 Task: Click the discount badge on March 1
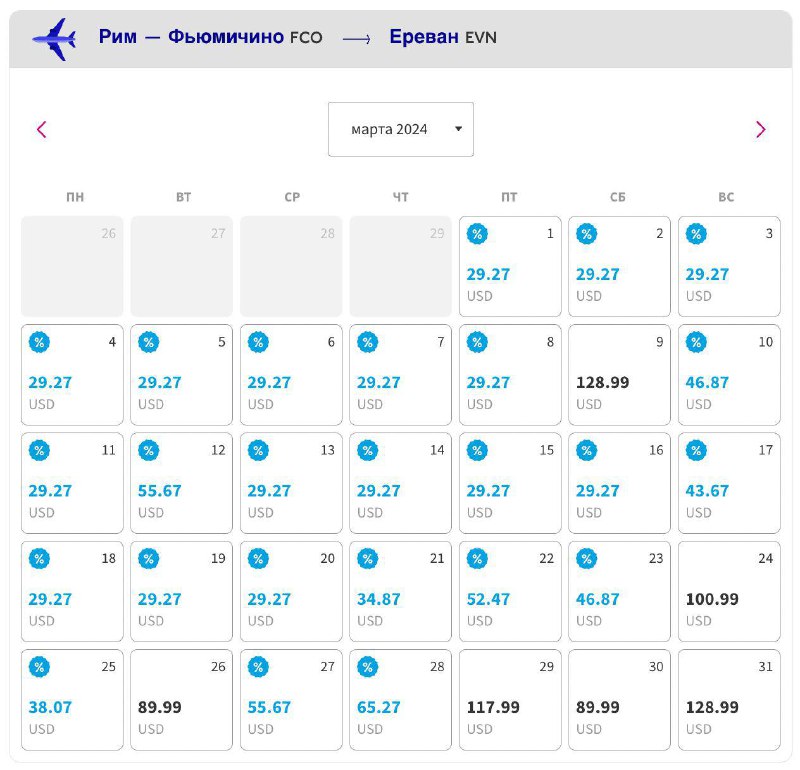click(x=477, y=234)
